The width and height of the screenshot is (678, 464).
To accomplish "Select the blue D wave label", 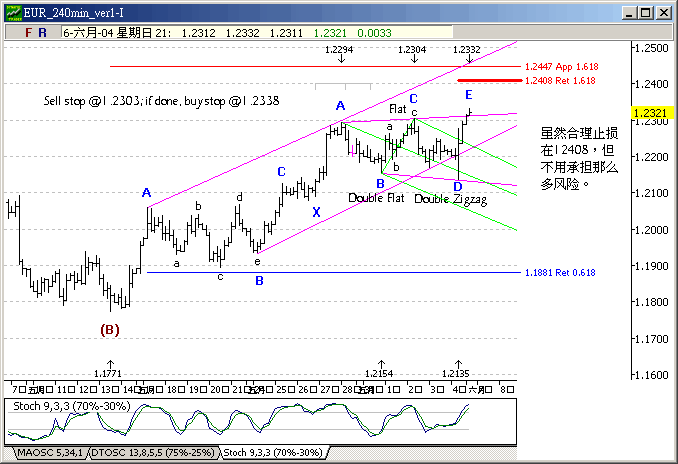I will (x=458, y=186).
